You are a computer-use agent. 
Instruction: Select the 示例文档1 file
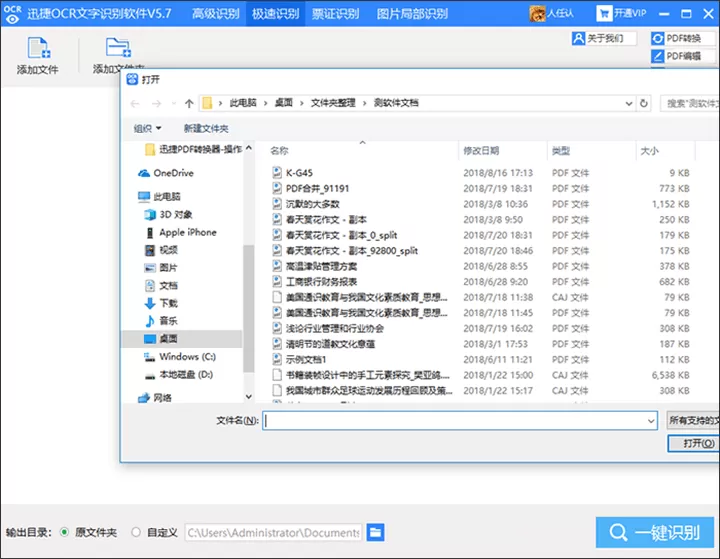(x=299, y=360)
